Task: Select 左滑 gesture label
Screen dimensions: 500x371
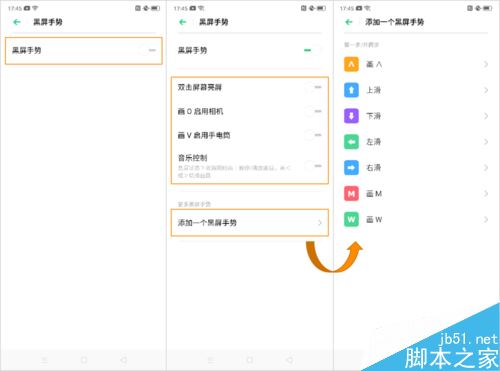Action: [x=373, y=142]
